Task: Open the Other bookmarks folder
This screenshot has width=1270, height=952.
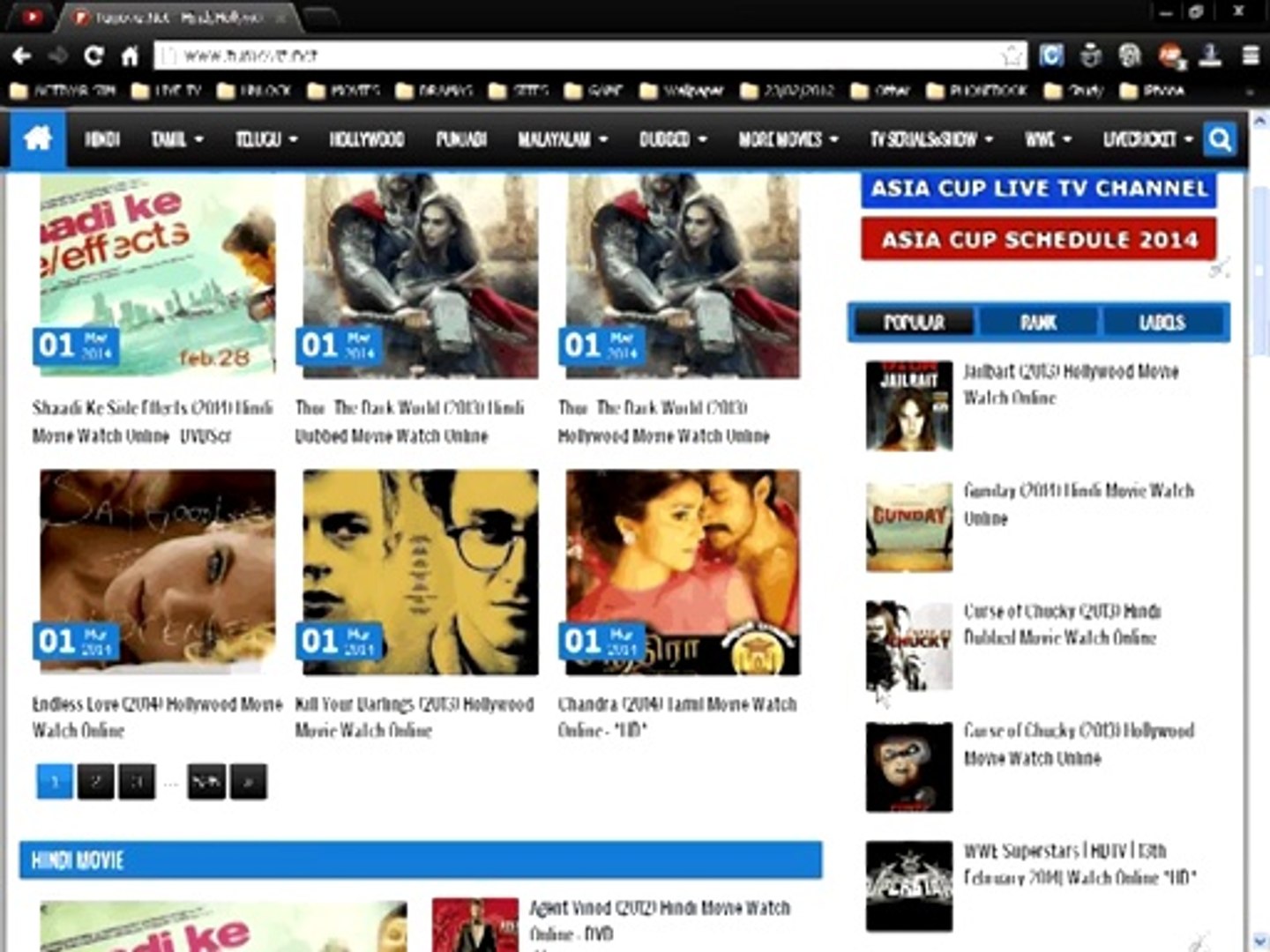Action: click(x=881, y=90)
